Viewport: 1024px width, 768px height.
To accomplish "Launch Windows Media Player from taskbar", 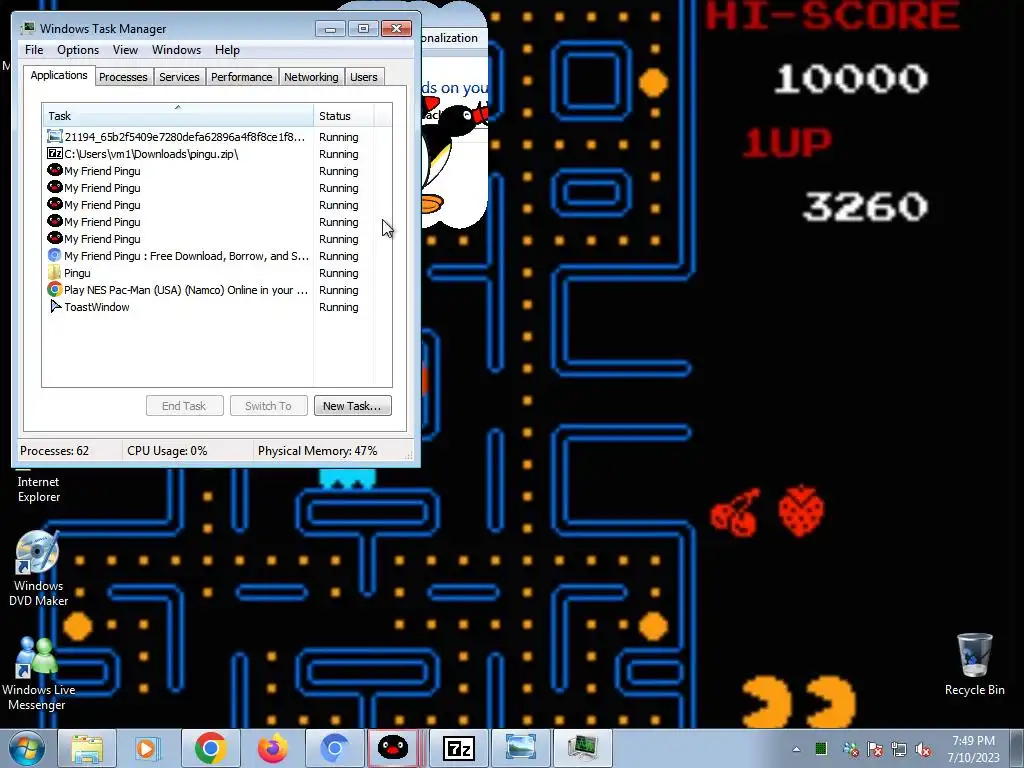I will click(x=148, y=748).
